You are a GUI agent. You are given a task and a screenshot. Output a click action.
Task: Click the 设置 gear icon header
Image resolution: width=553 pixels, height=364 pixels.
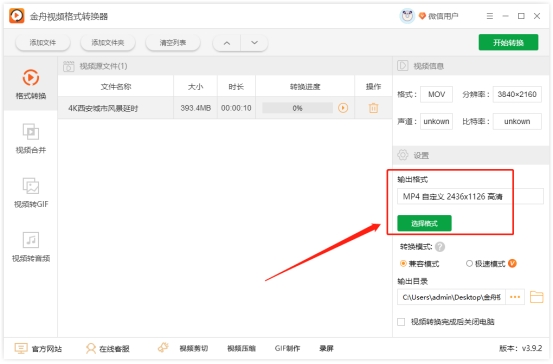(x=402, y=155)
